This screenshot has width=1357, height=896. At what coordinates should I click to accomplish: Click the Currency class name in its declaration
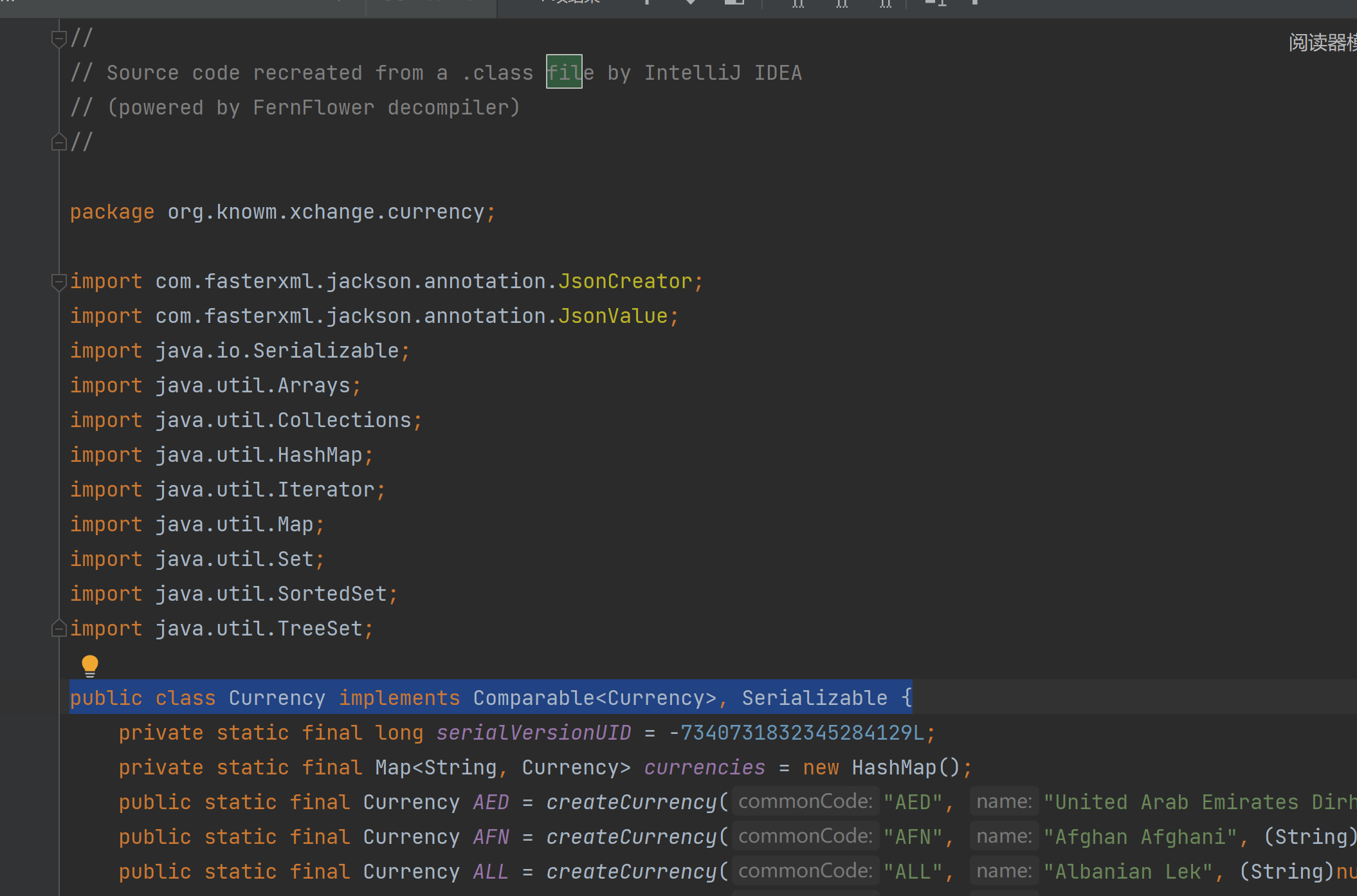pos(277,697)
